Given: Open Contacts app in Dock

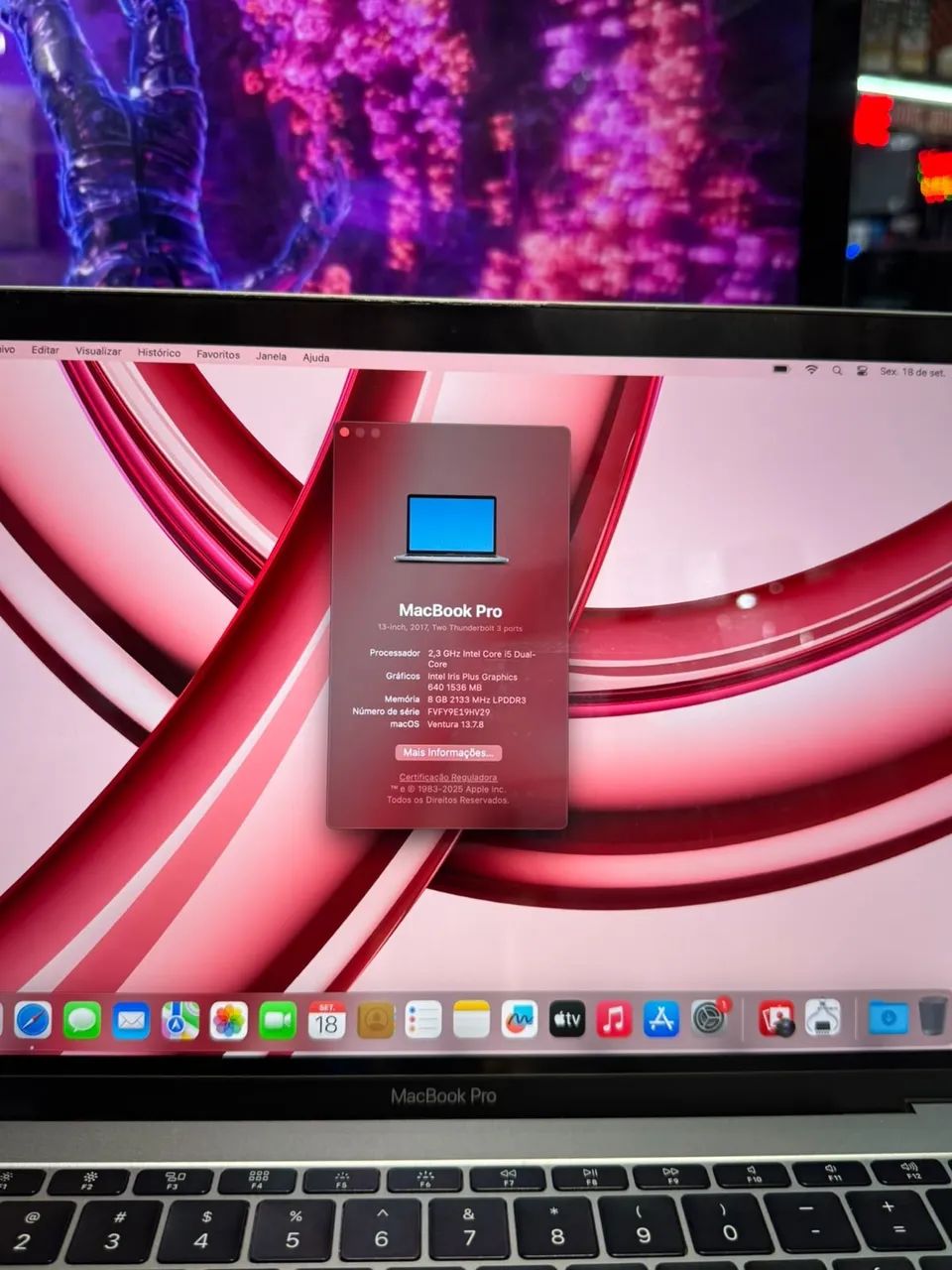Looking at the screenshot, I should coord(375,1020).
